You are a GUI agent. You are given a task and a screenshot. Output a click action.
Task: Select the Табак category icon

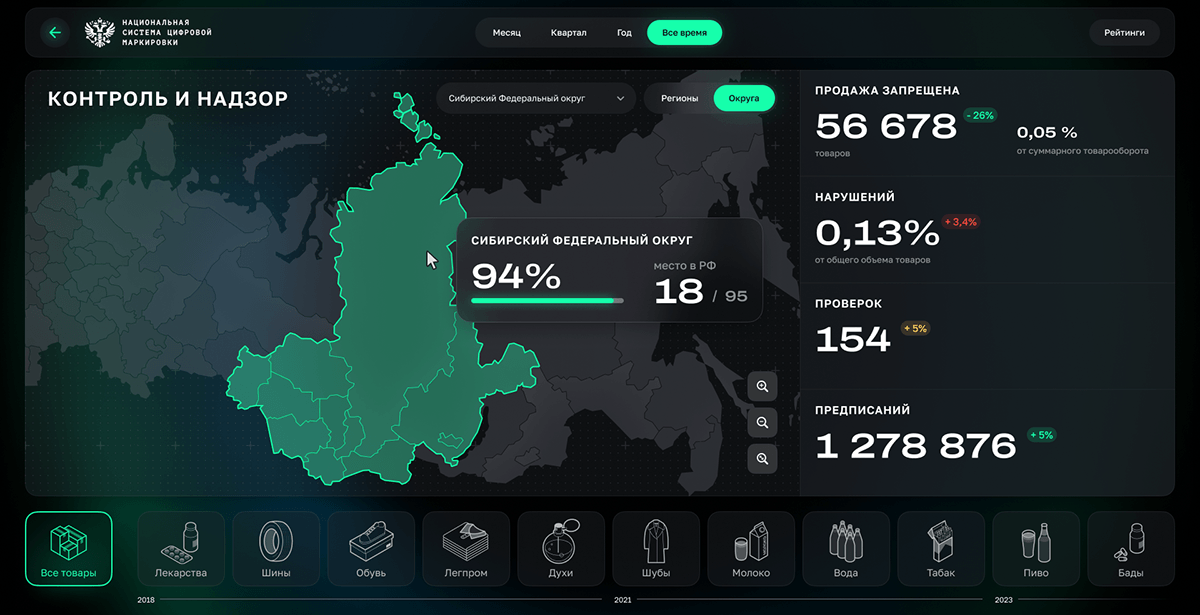coord(941,548)
